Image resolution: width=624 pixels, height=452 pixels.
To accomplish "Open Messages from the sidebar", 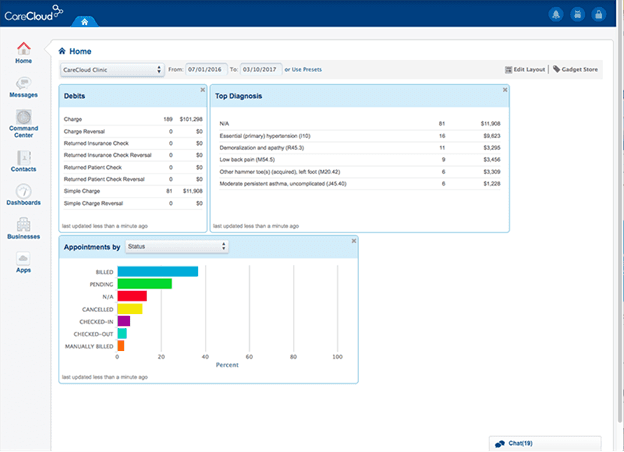I will coord(23,86).
